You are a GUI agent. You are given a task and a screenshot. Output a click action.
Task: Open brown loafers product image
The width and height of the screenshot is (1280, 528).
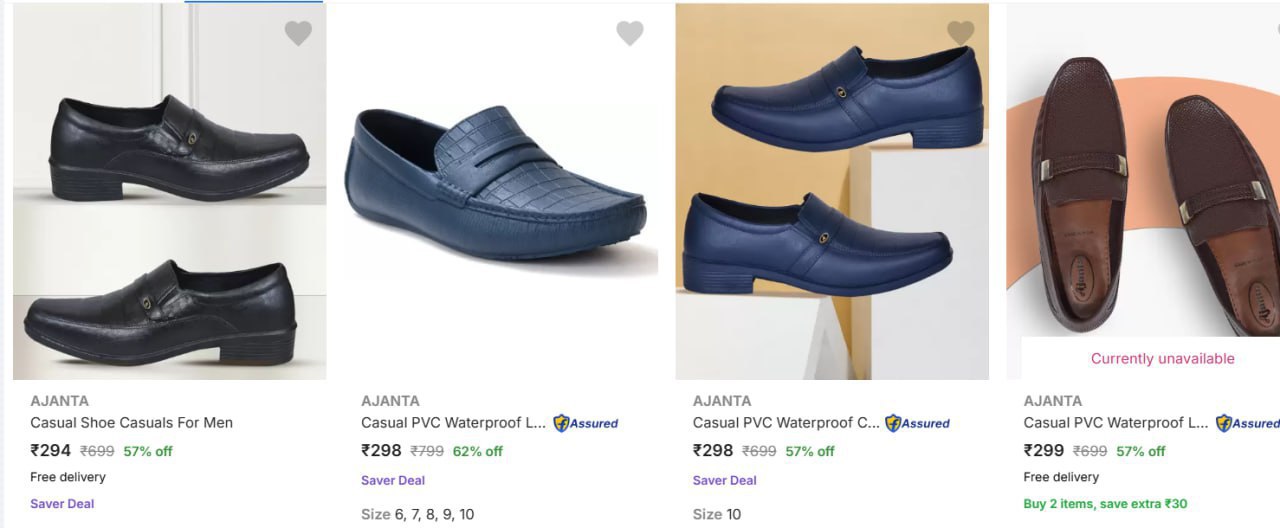[1143, 180]
